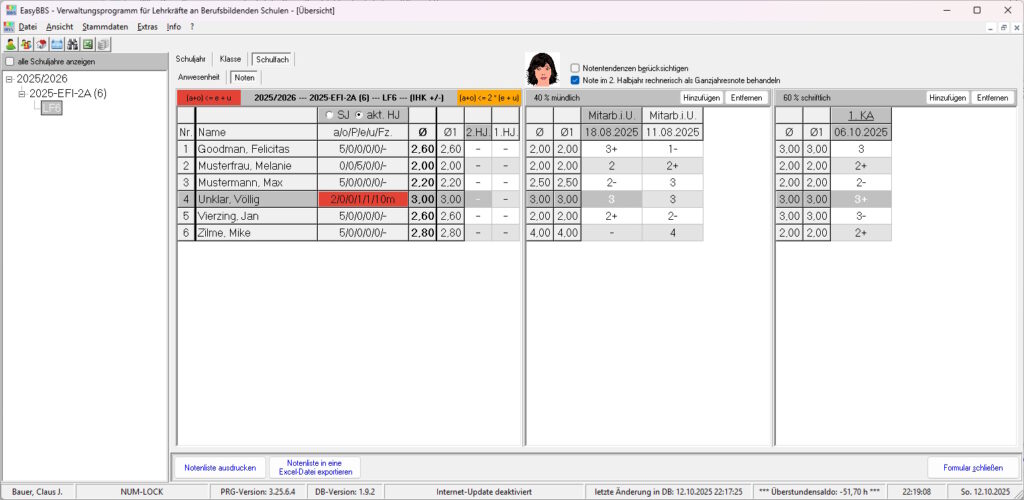
Task: Check 'Notentendenzen berücksichtigen' option
Action: click(575, 68)
